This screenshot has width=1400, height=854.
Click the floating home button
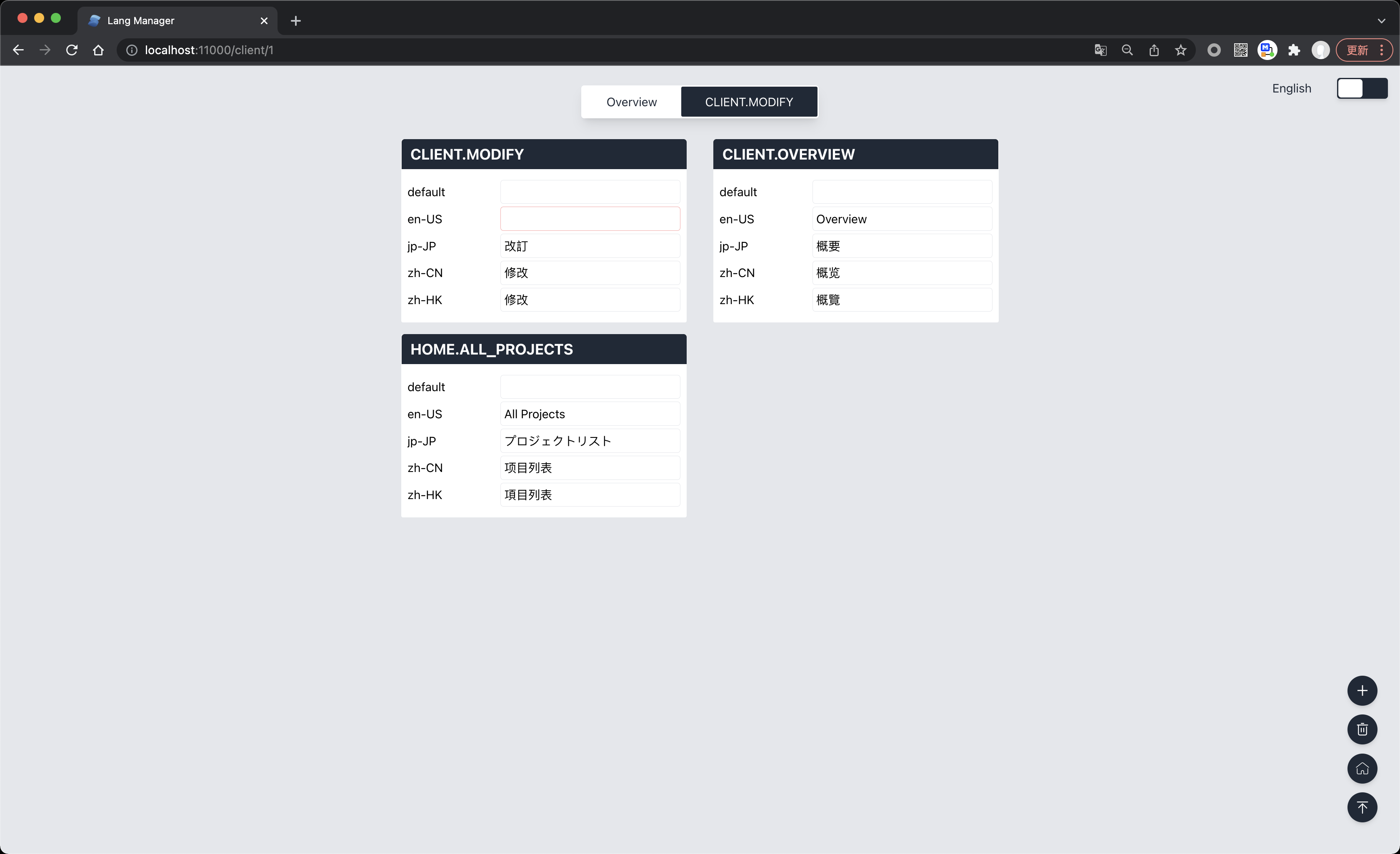(1362, 768)
